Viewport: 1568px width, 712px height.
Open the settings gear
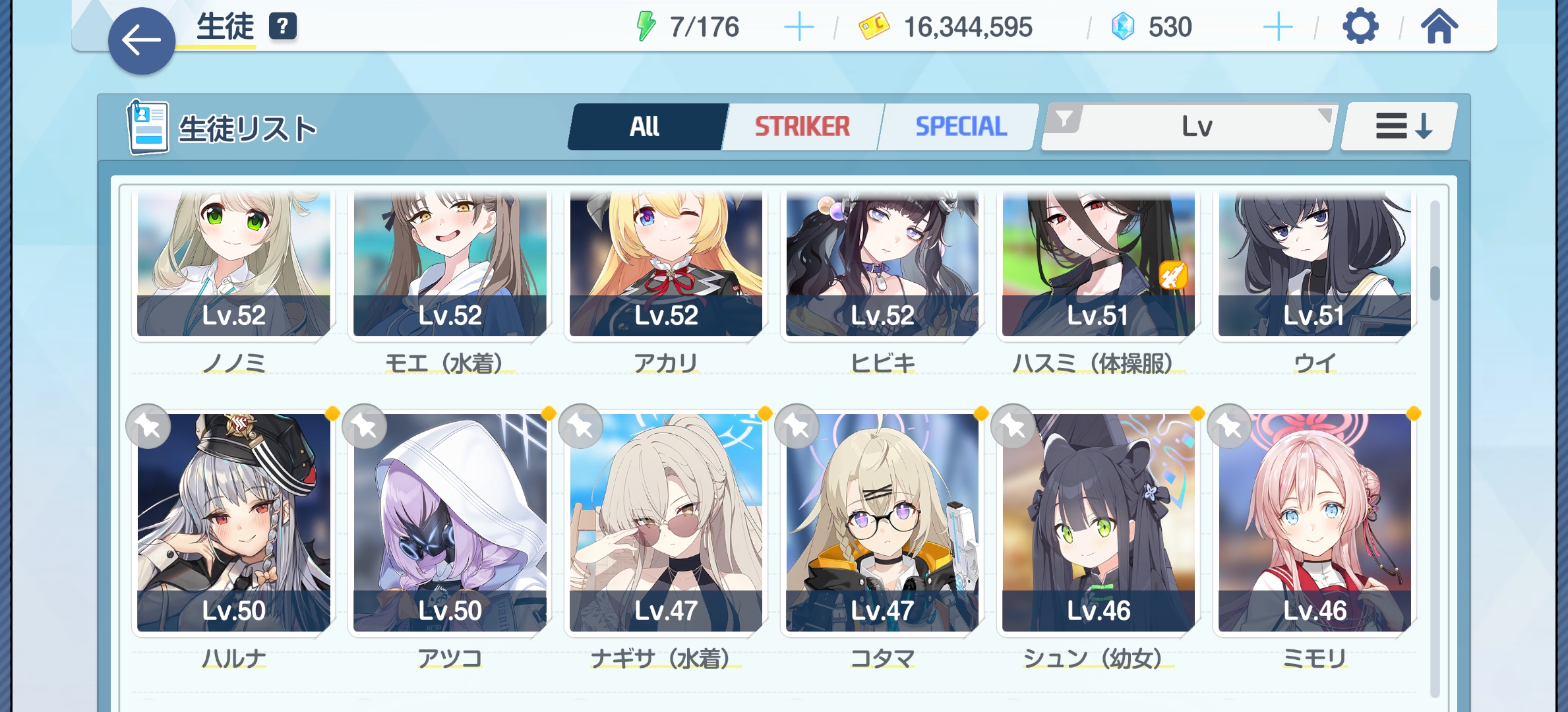pyautogui.click(x=1360, y=27)
